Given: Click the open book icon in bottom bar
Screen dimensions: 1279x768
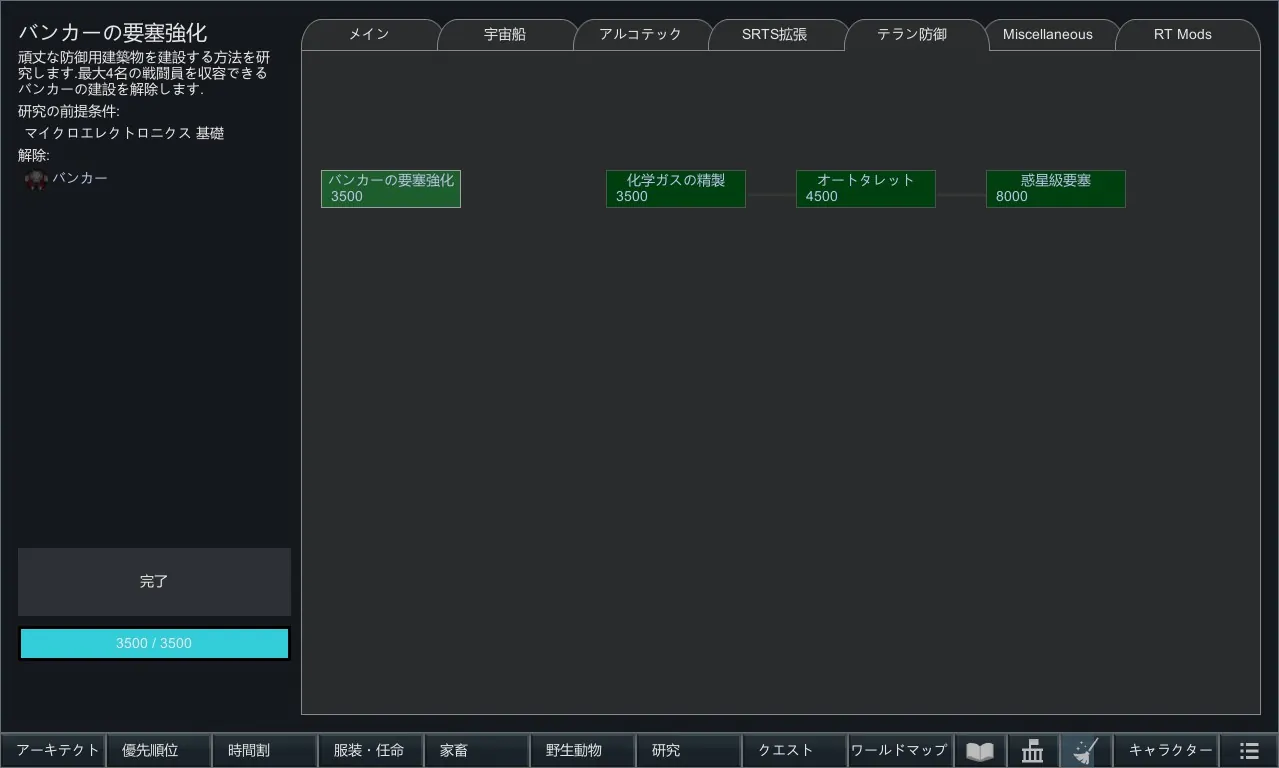Looking at the screenshot, I should (980, 751).
